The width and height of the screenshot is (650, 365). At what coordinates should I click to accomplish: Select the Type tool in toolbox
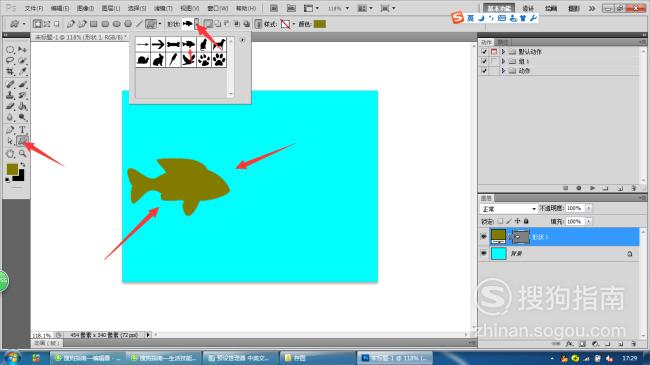coord(22,130)
